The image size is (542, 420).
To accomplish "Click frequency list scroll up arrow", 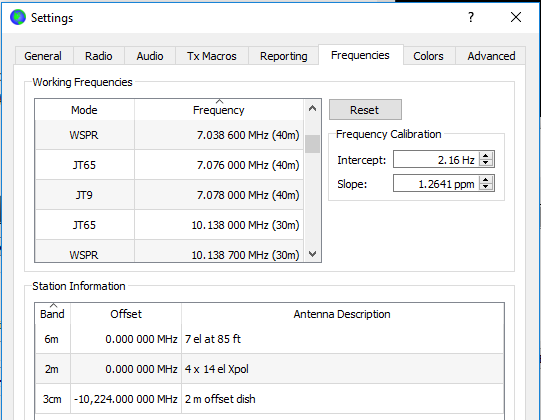I will tap(312, 109).
